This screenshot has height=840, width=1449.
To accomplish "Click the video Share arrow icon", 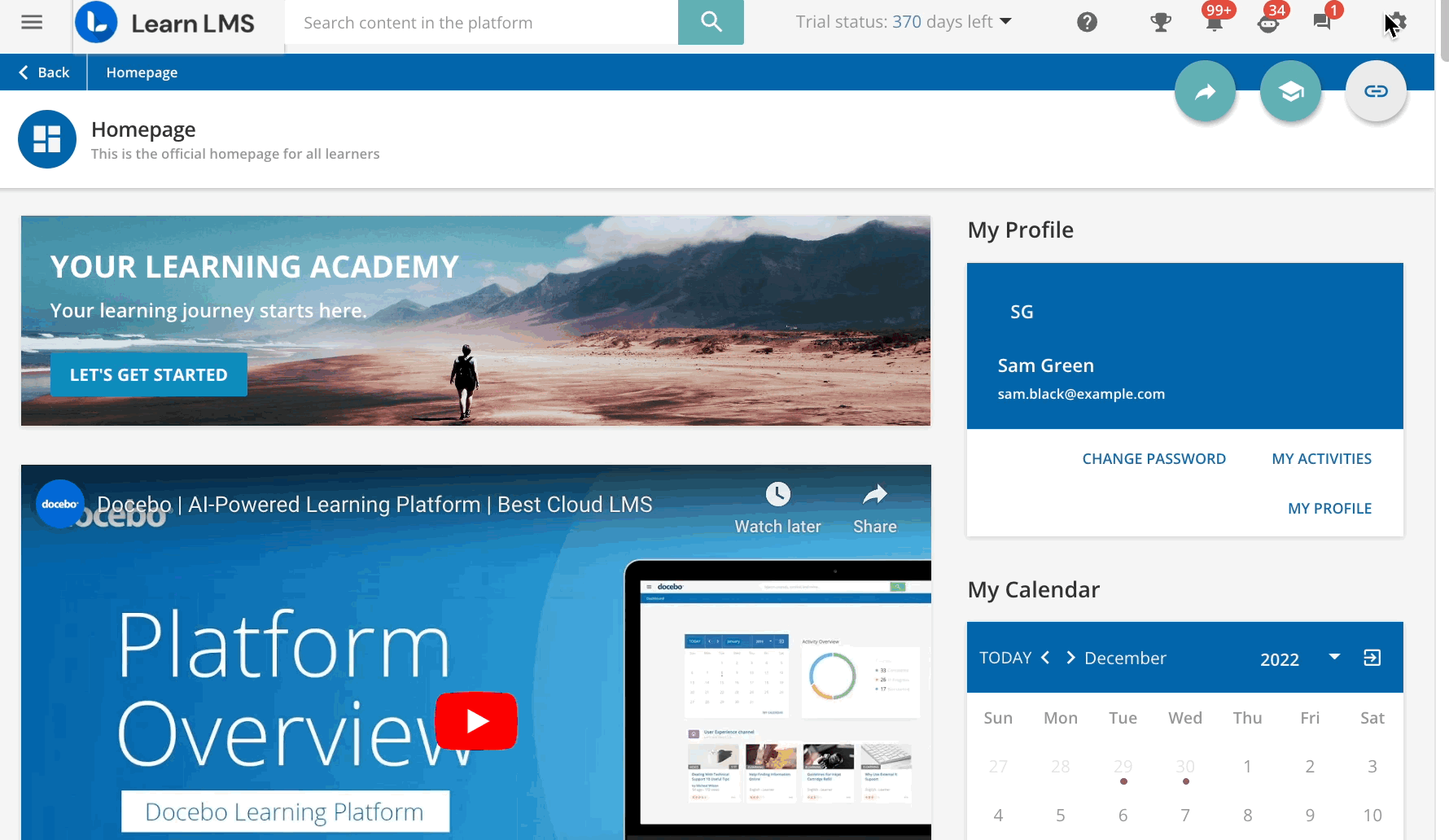I will [x=875, y=494].
